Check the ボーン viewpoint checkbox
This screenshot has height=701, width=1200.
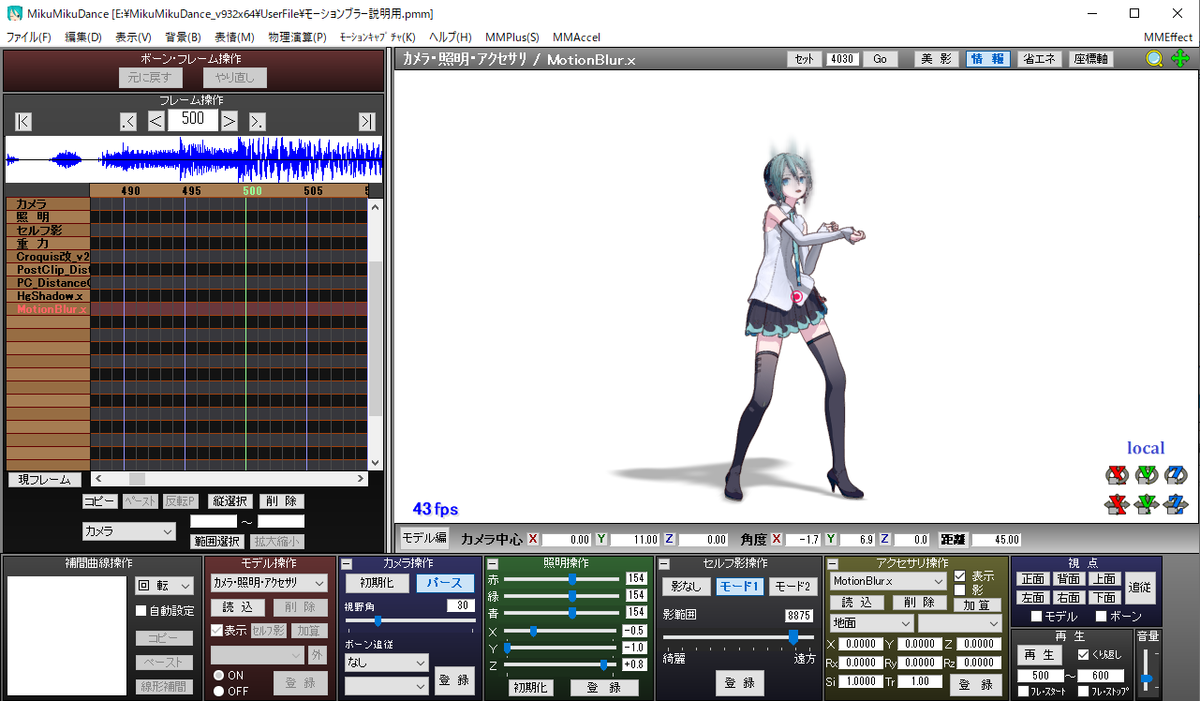pos(1101,616)
